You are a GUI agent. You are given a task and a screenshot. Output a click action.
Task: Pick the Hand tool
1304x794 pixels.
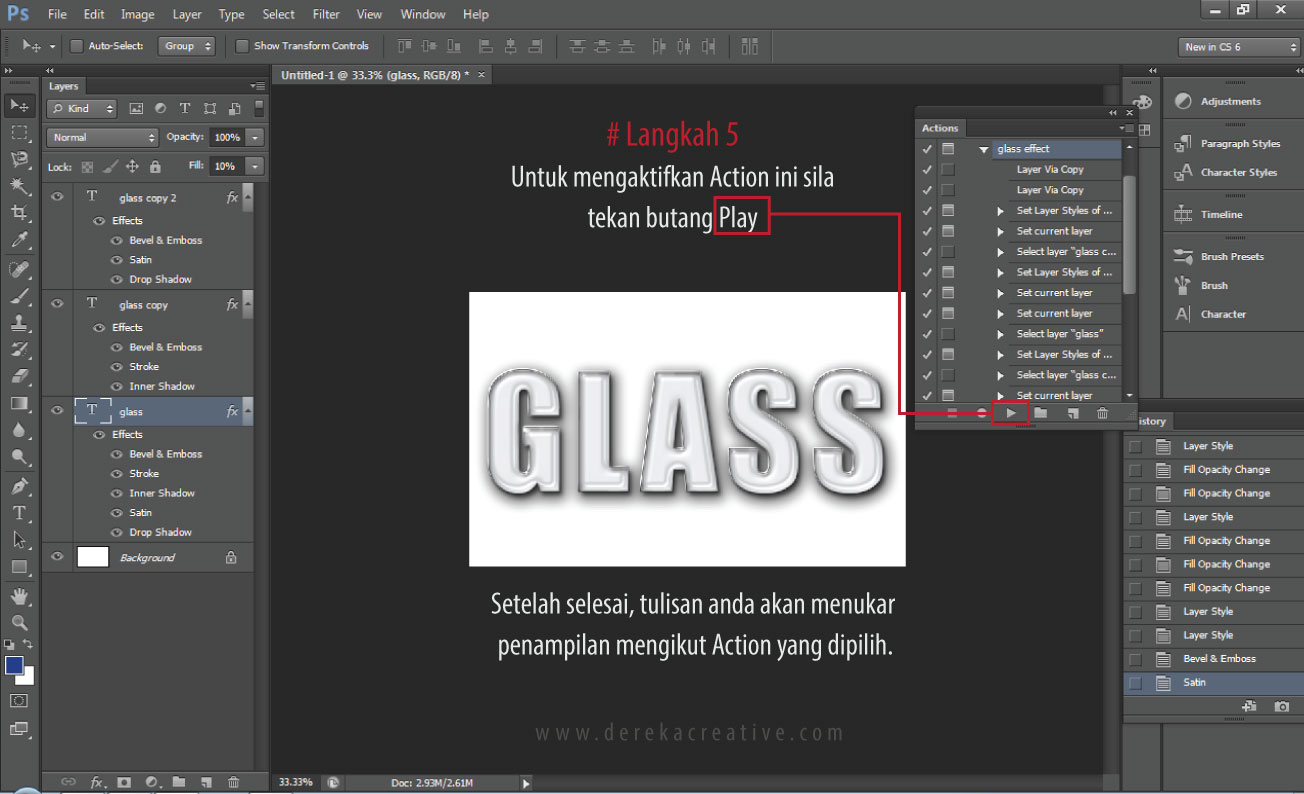pos(19,595)
